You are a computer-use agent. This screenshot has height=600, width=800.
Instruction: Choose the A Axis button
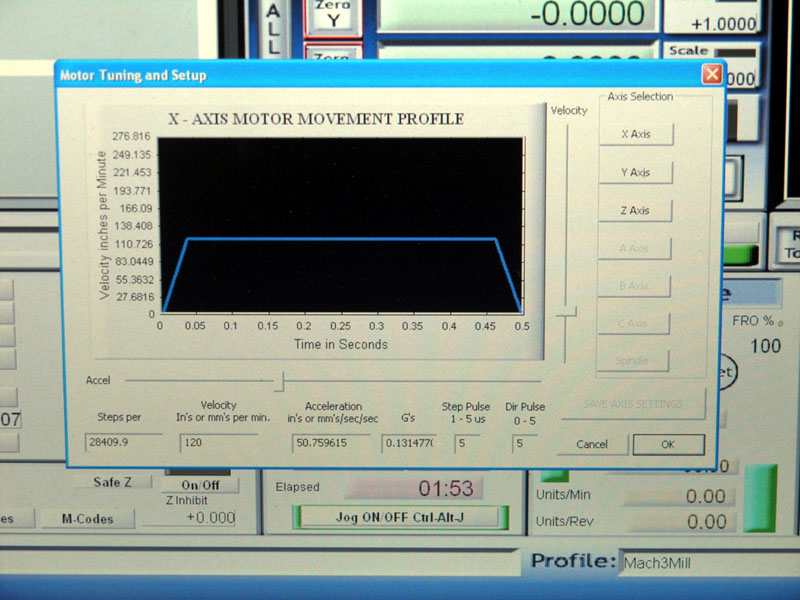635,248
